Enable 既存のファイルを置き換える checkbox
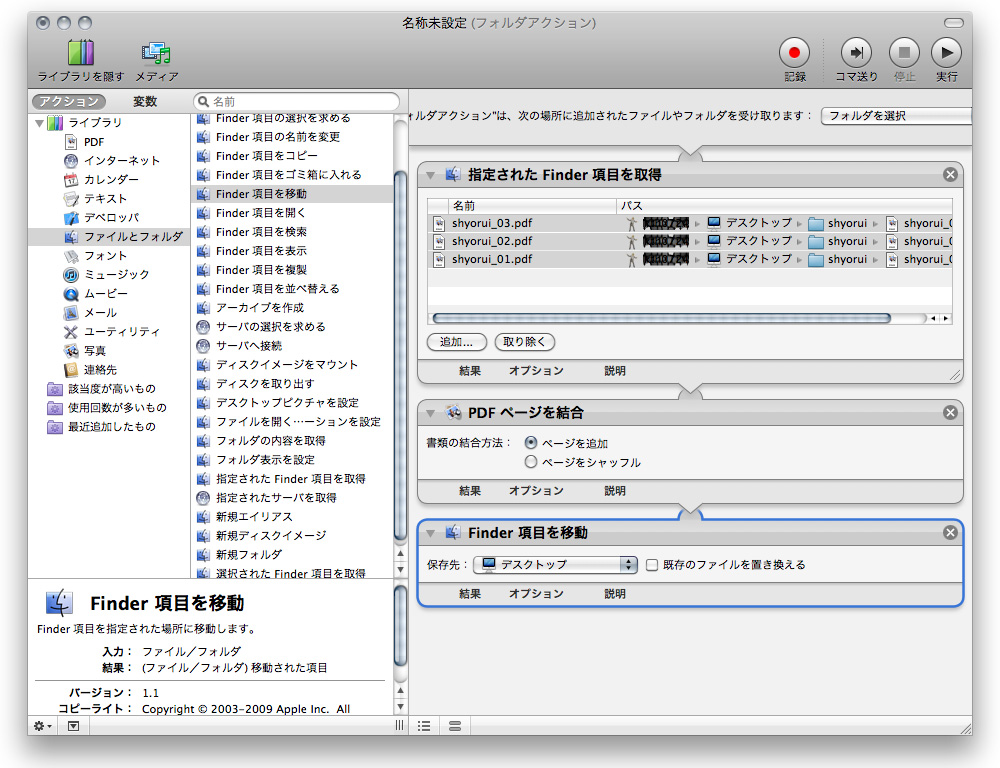 (x=652, y=565)
